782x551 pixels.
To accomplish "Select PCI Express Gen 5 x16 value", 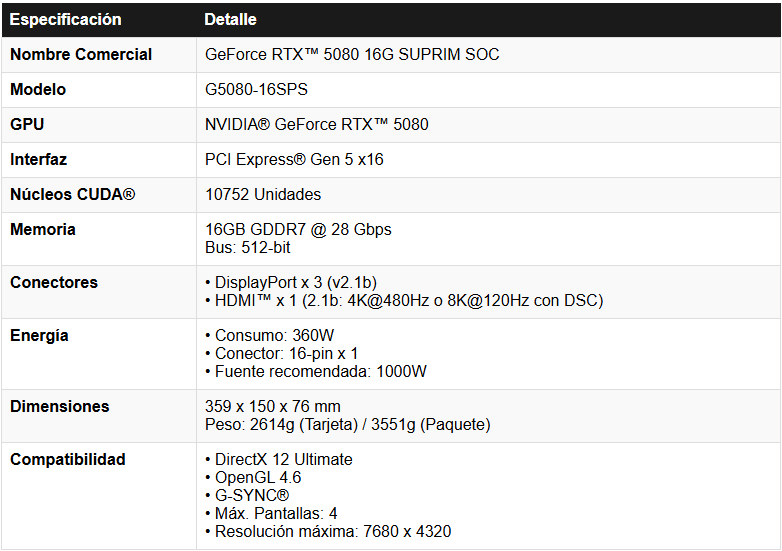I will click(x=294, y=160).
